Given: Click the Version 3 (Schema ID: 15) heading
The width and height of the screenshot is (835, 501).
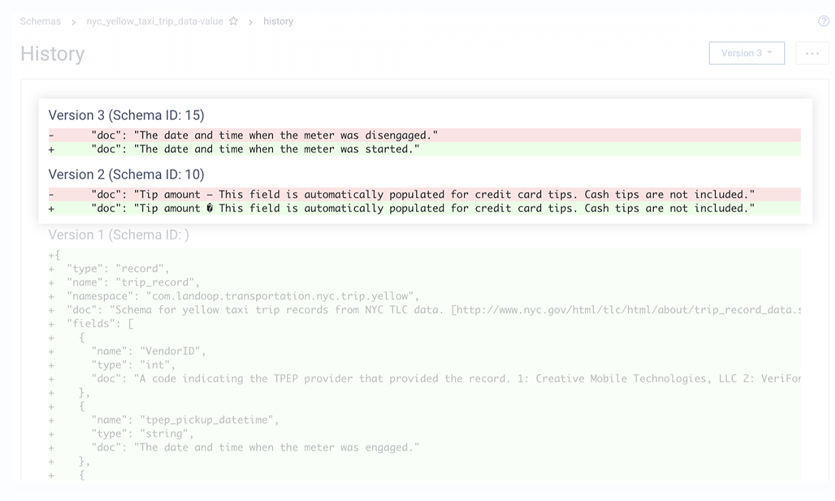Looking at the screenshot, I should (x=126, y=116).
